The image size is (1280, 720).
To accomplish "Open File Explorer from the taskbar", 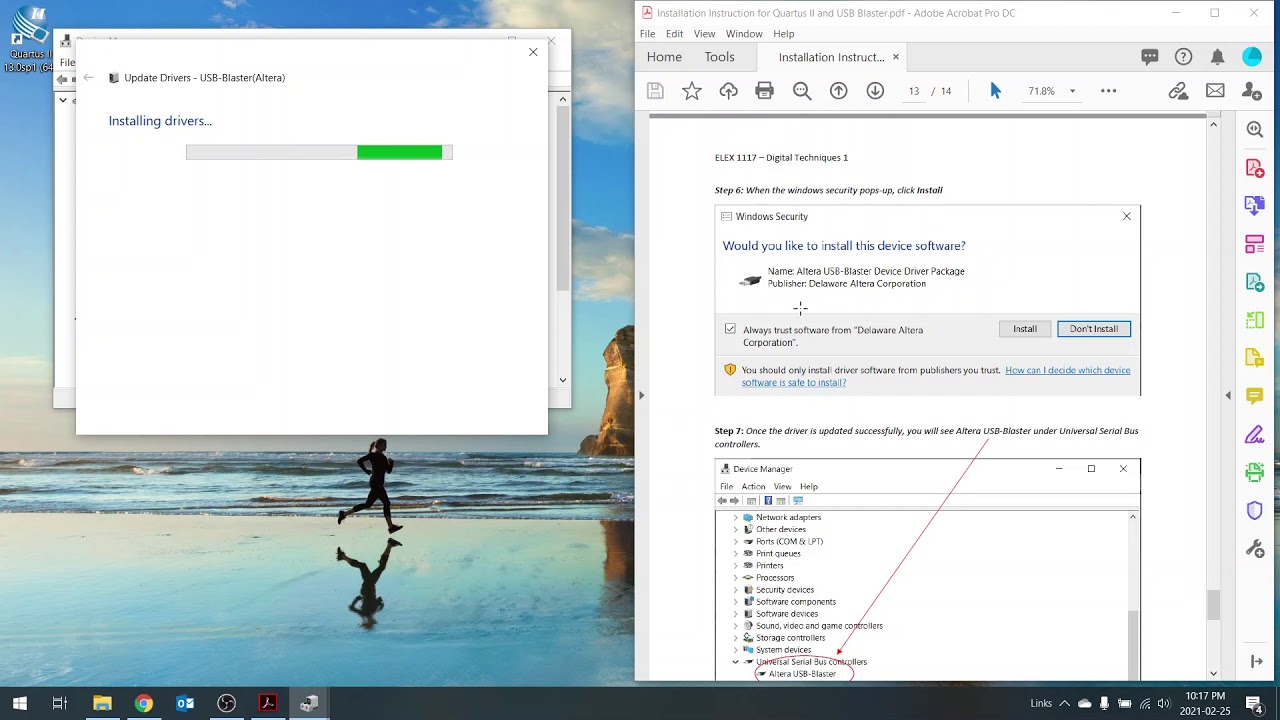I will (x=102, y=703).
